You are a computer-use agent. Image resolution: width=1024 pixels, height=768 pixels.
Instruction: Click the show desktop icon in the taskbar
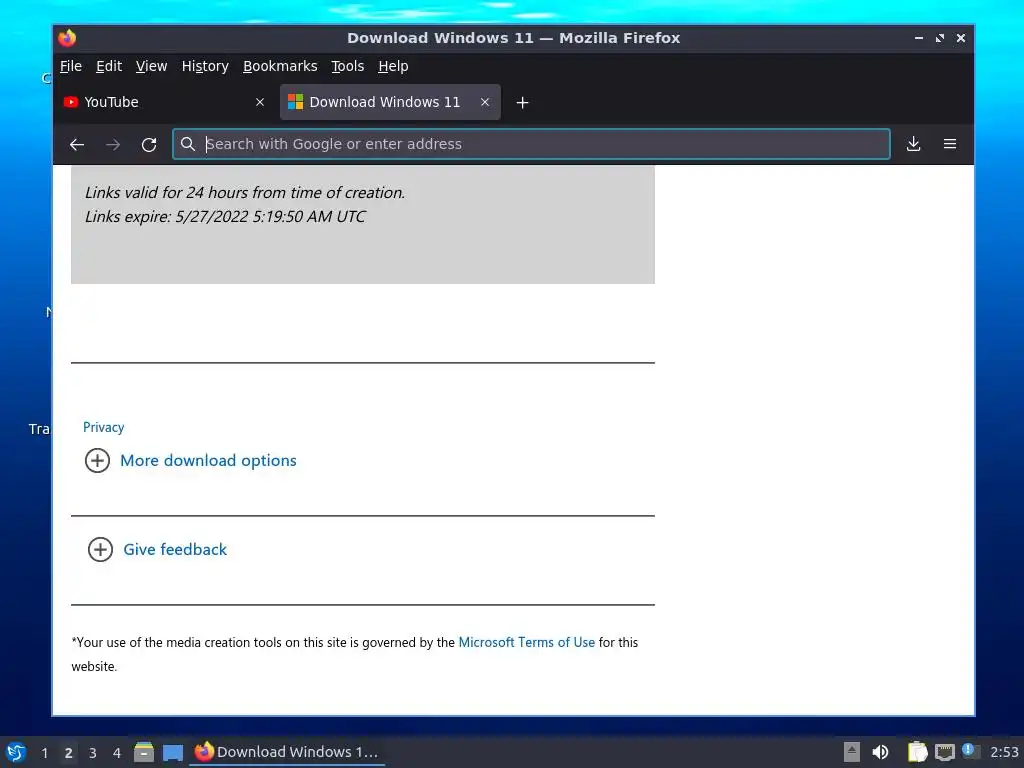tap(173, 752)
